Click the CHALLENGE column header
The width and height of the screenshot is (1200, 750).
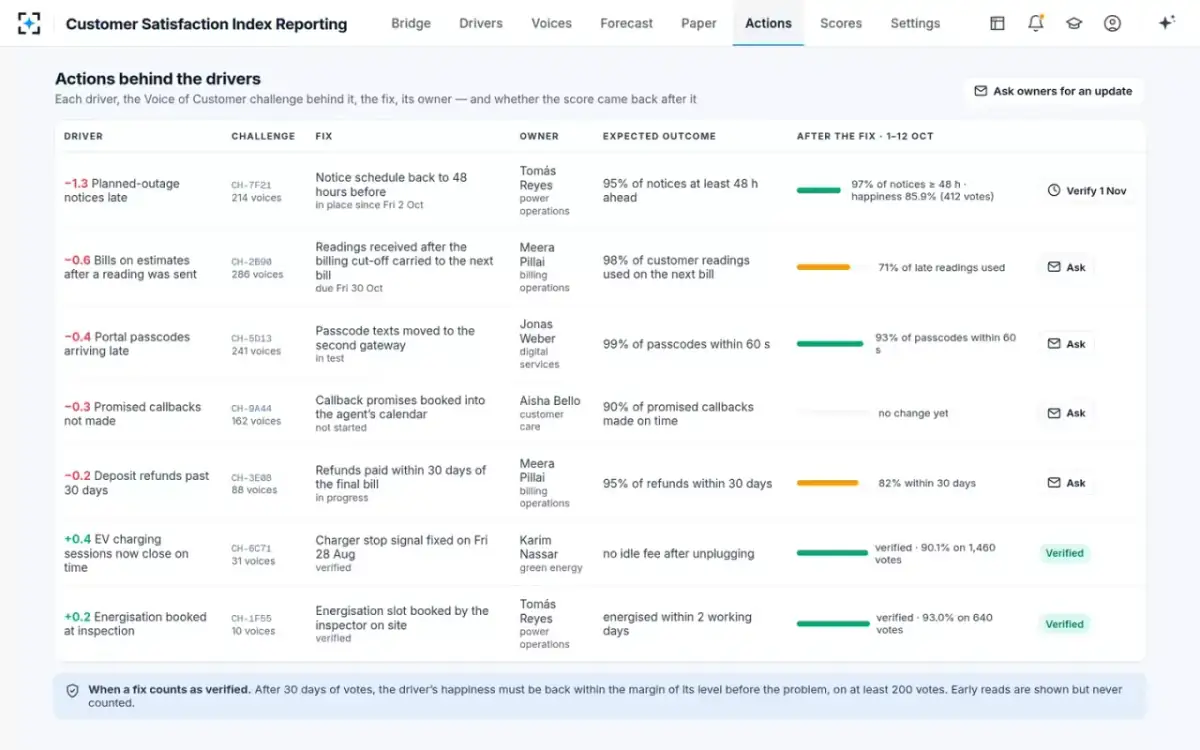[x=263, y=136]
